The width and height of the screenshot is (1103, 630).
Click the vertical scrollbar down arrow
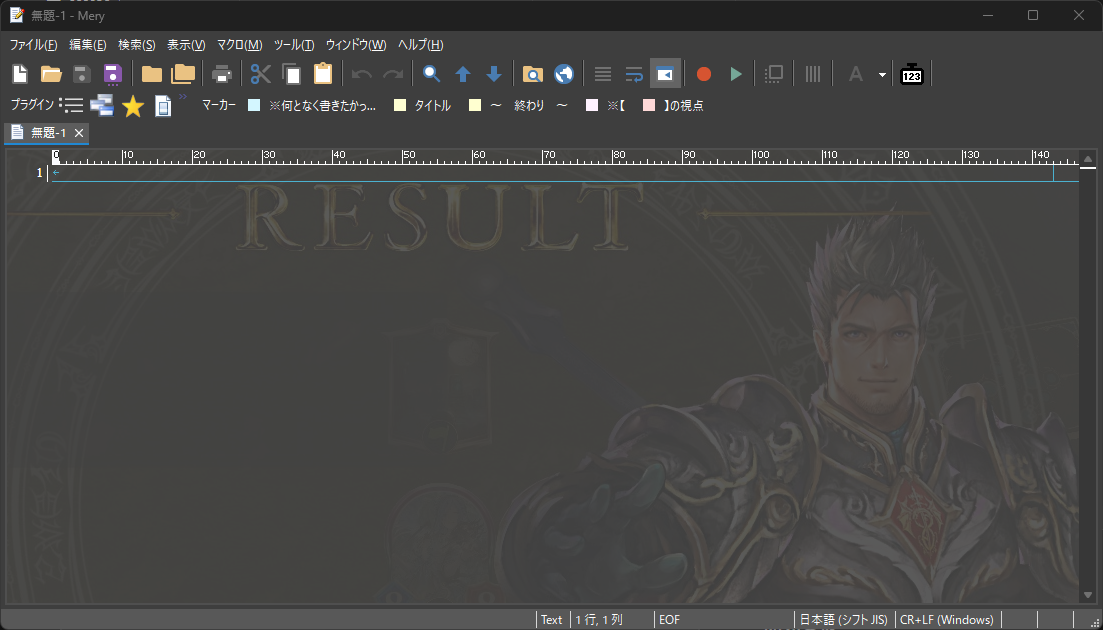(1088, 596)
